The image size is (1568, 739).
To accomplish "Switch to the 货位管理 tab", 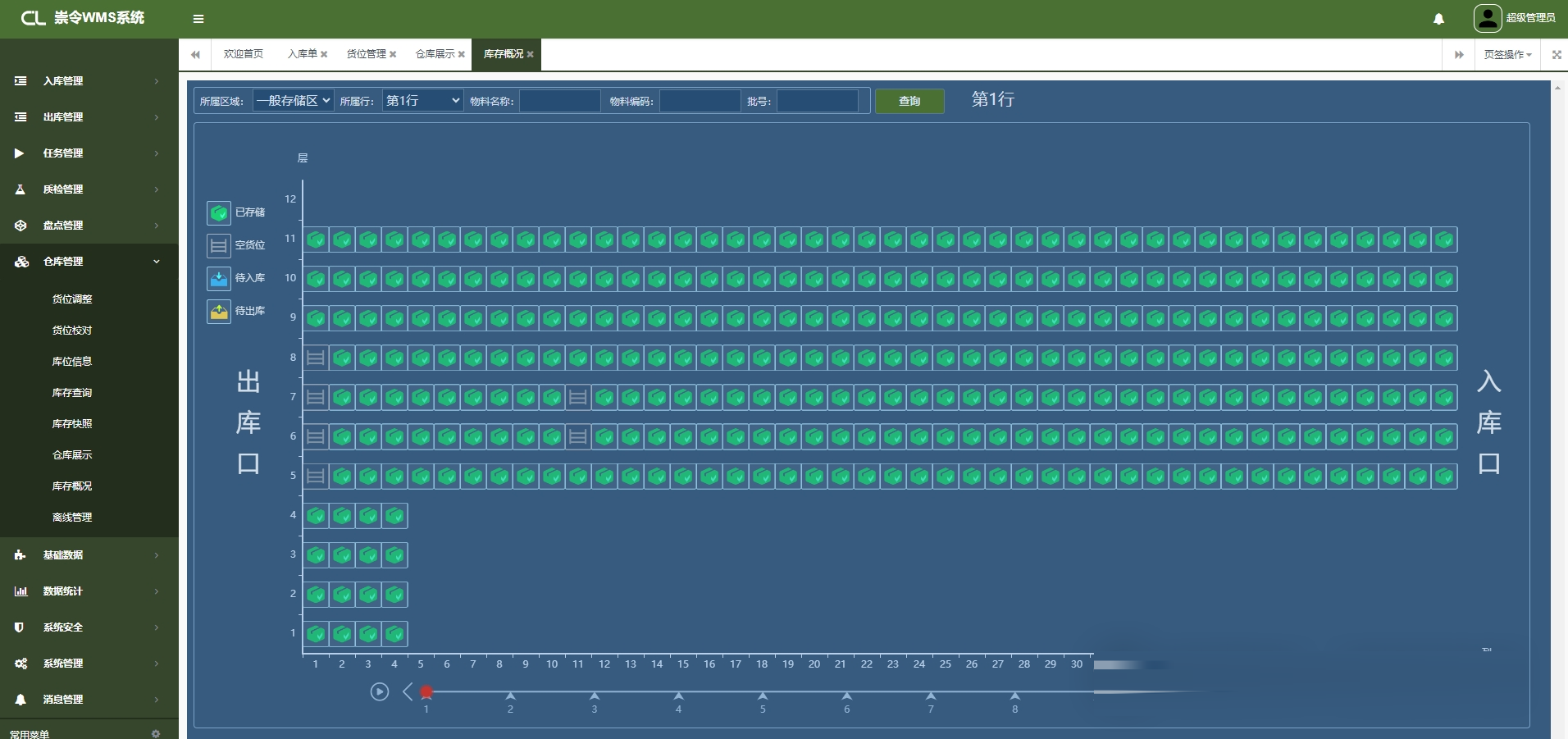I will (366, 54).
